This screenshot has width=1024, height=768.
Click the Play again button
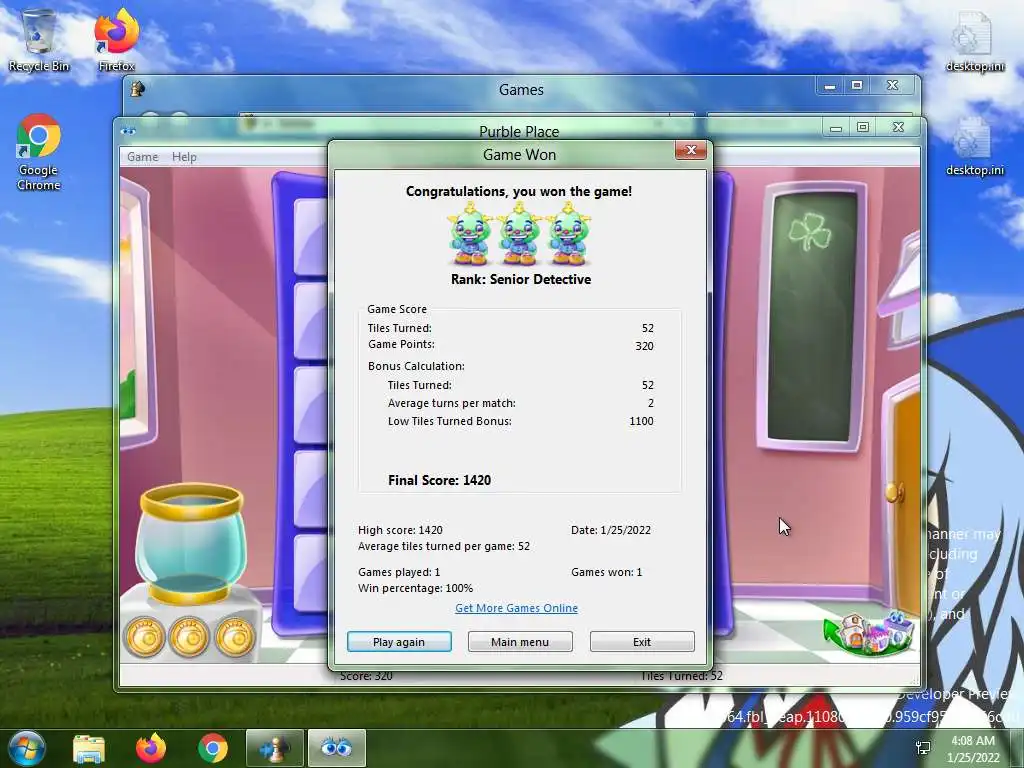399,641
